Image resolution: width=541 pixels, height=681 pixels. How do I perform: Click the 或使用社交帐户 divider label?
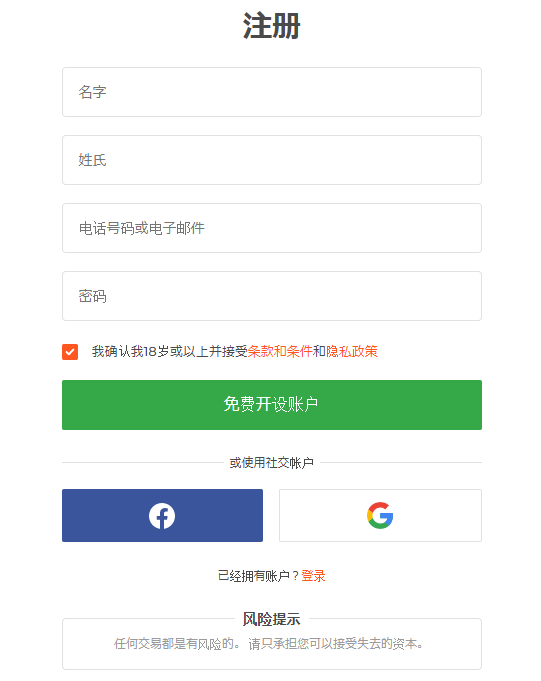(271, 463)
